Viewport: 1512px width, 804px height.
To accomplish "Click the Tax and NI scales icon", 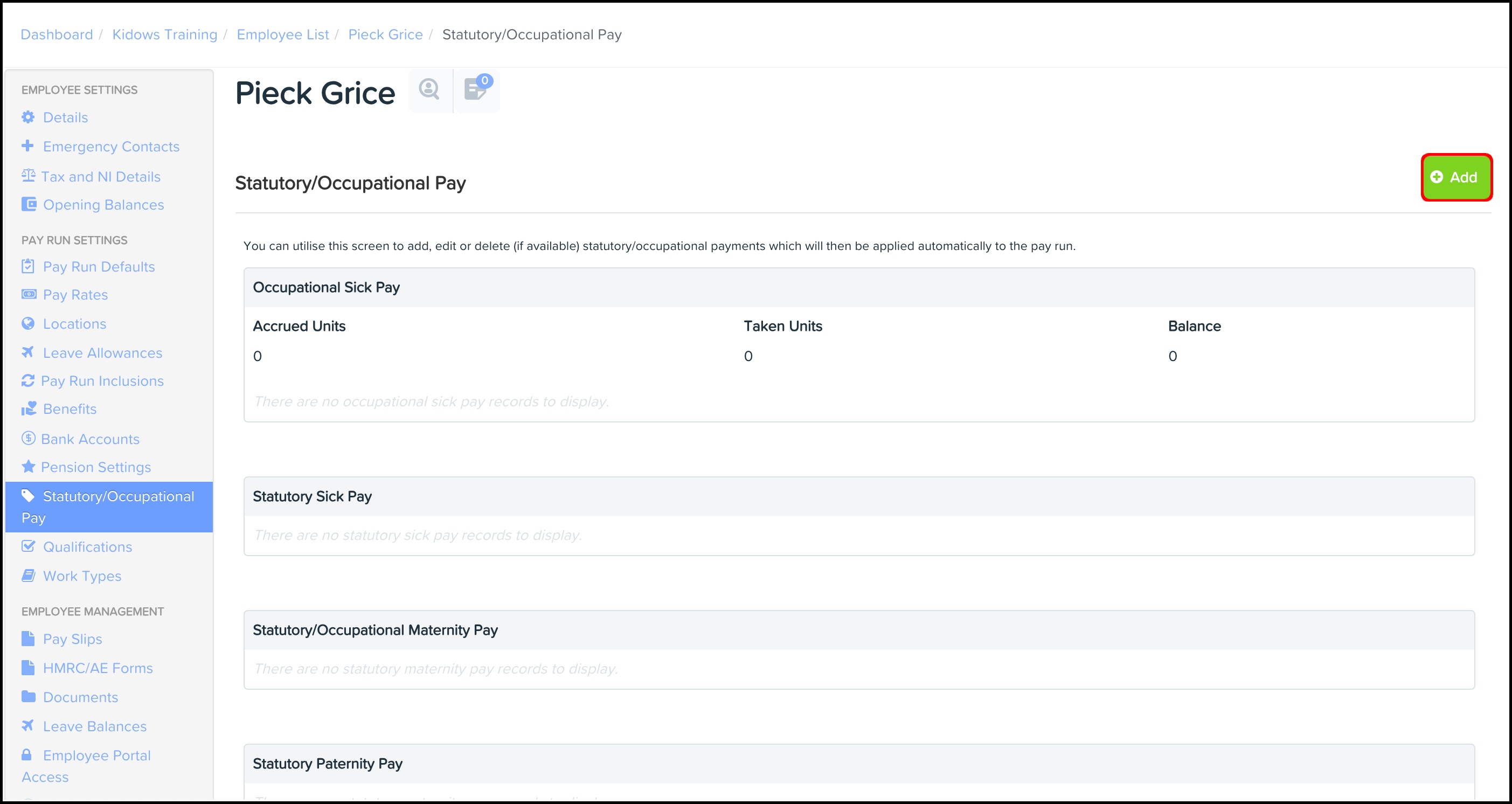I will coord(28,176).
